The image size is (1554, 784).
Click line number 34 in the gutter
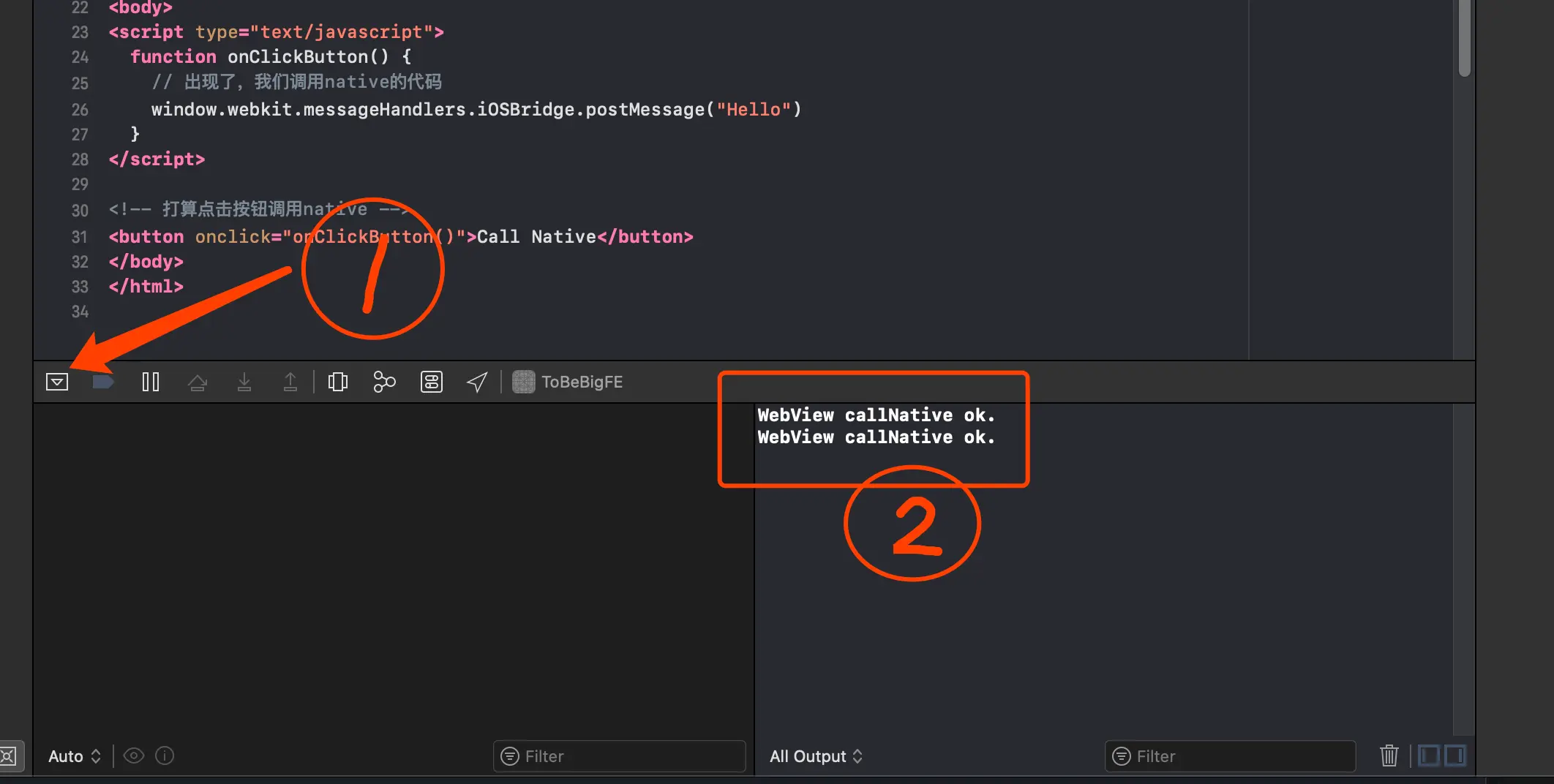(x=80, y=312)
